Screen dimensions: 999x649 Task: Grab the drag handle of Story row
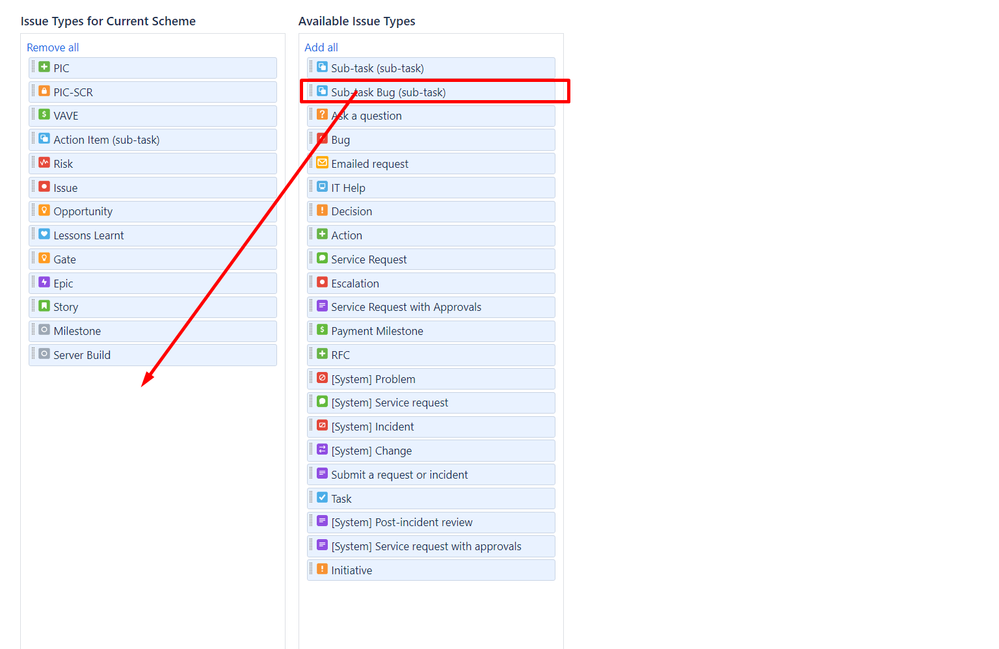(x=33, y=306)
